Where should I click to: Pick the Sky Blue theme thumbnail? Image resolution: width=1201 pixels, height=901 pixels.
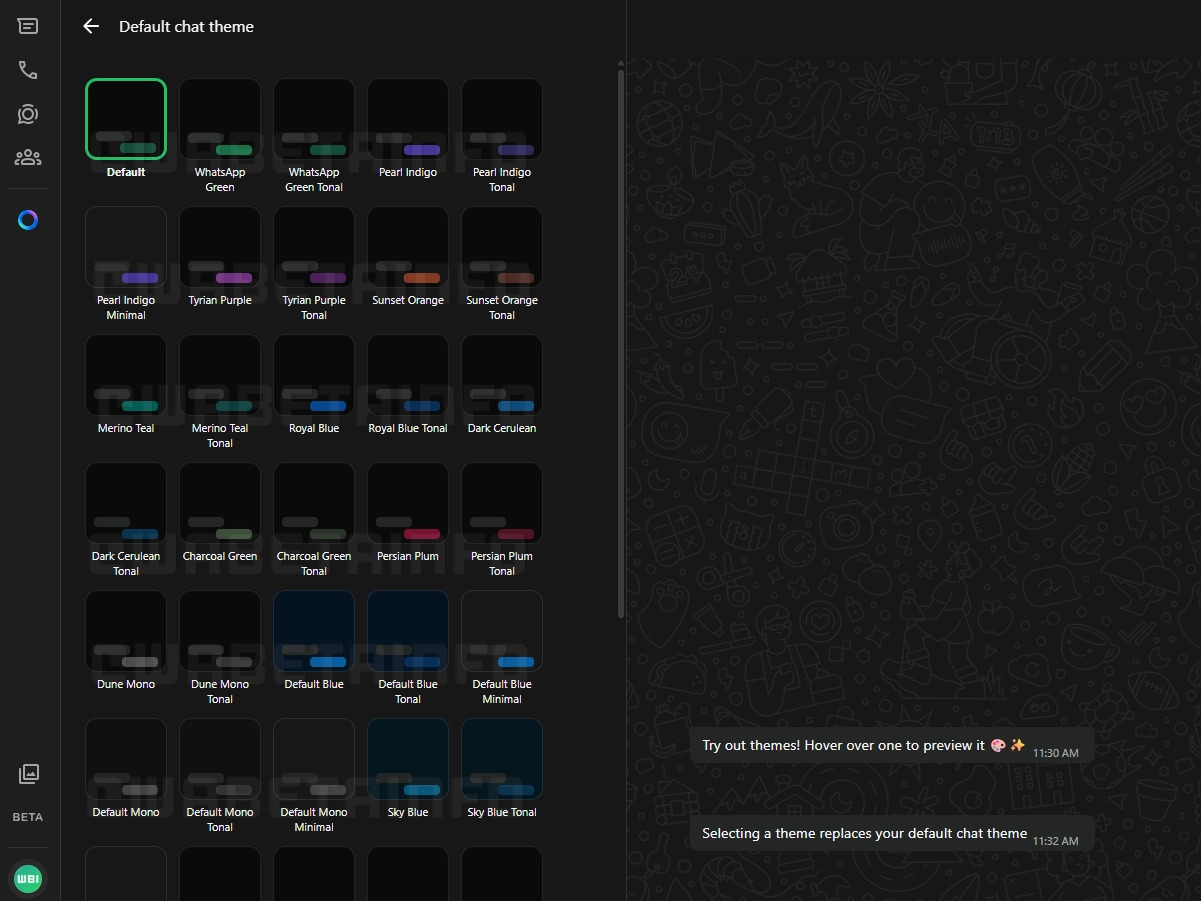point(408,759)
